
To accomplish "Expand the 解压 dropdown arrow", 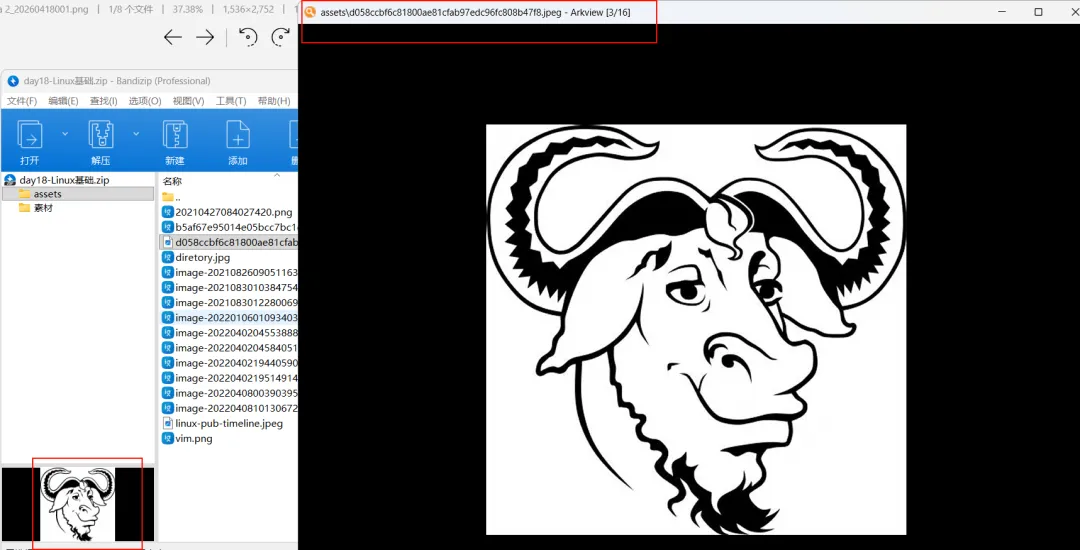I will pyautogui.click(x=136, y=134).
